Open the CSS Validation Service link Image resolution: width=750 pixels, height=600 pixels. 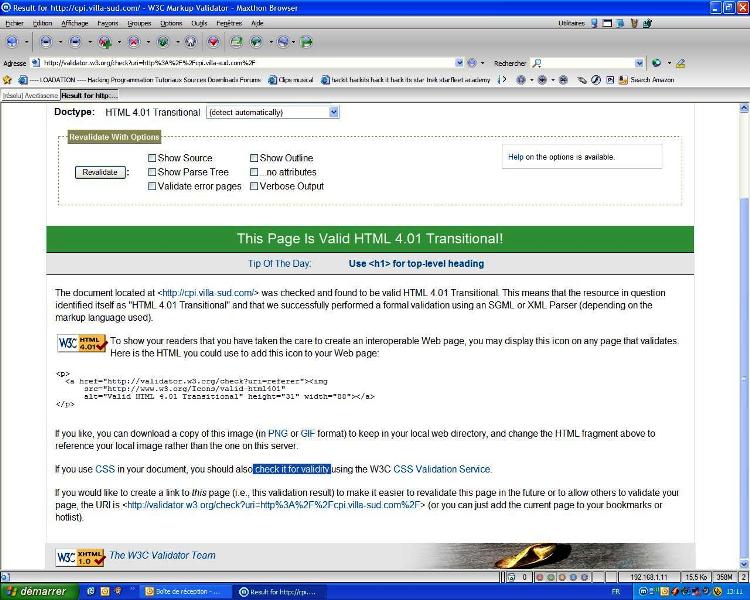pos(441,469)
